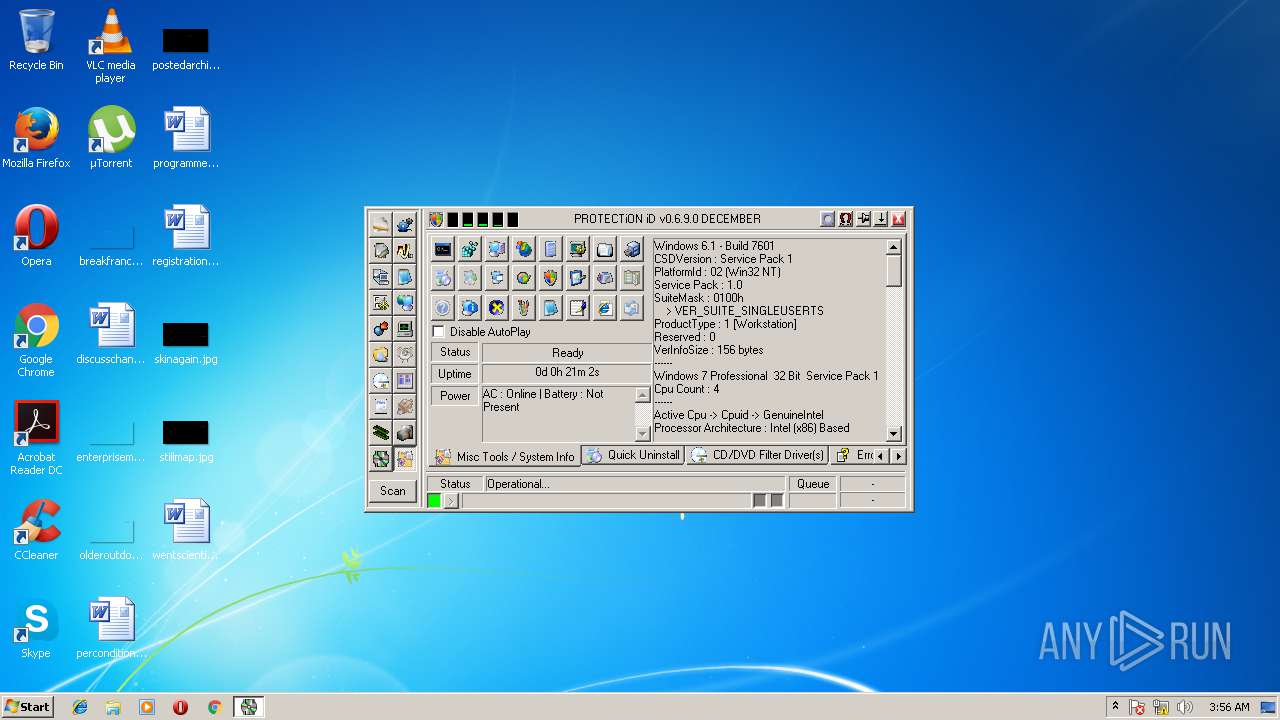This screenshot has width=1280, height=720.
Task: Click the notepad with pen icon
Action: [578, 307]
